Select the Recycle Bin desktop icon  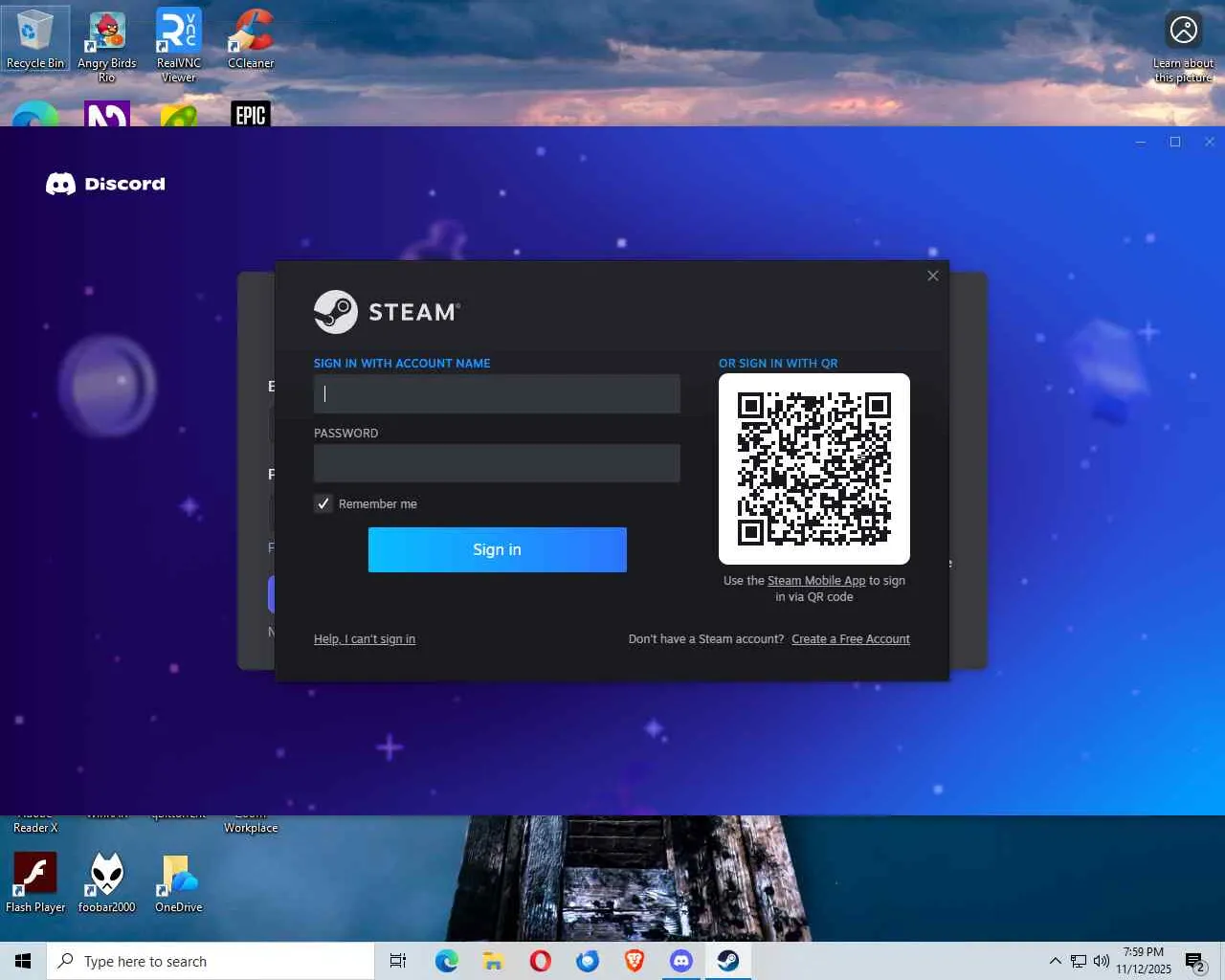(35, 39)
